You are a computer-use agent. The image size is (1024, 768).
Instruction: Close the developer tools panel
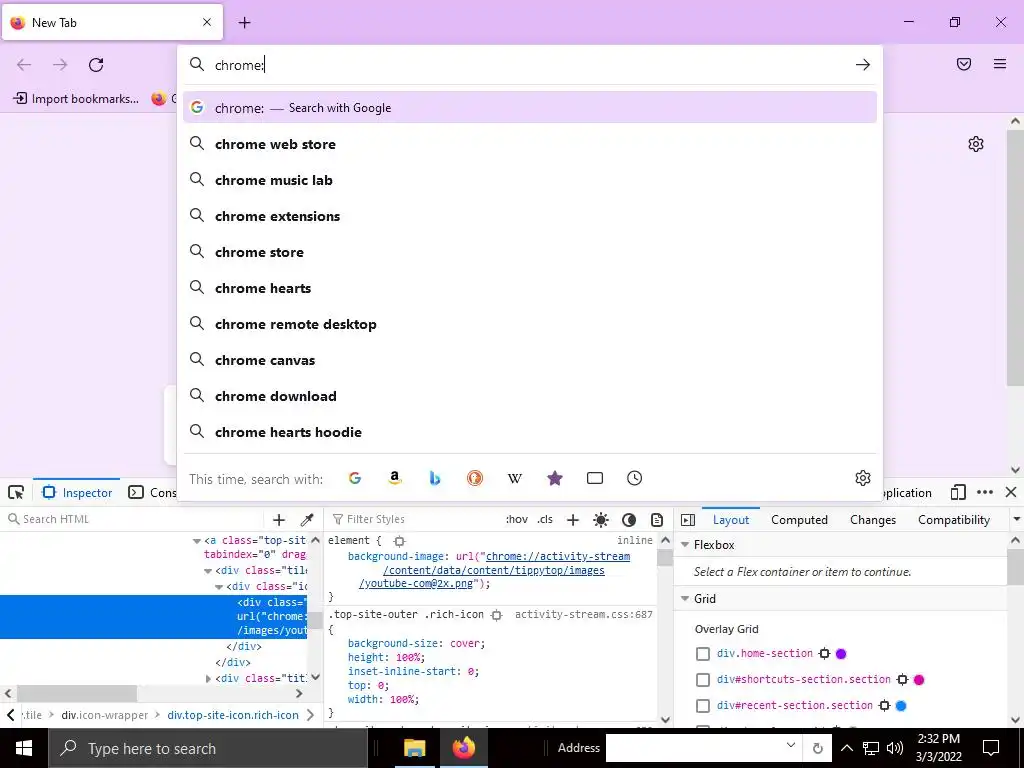coord(1011,492)
